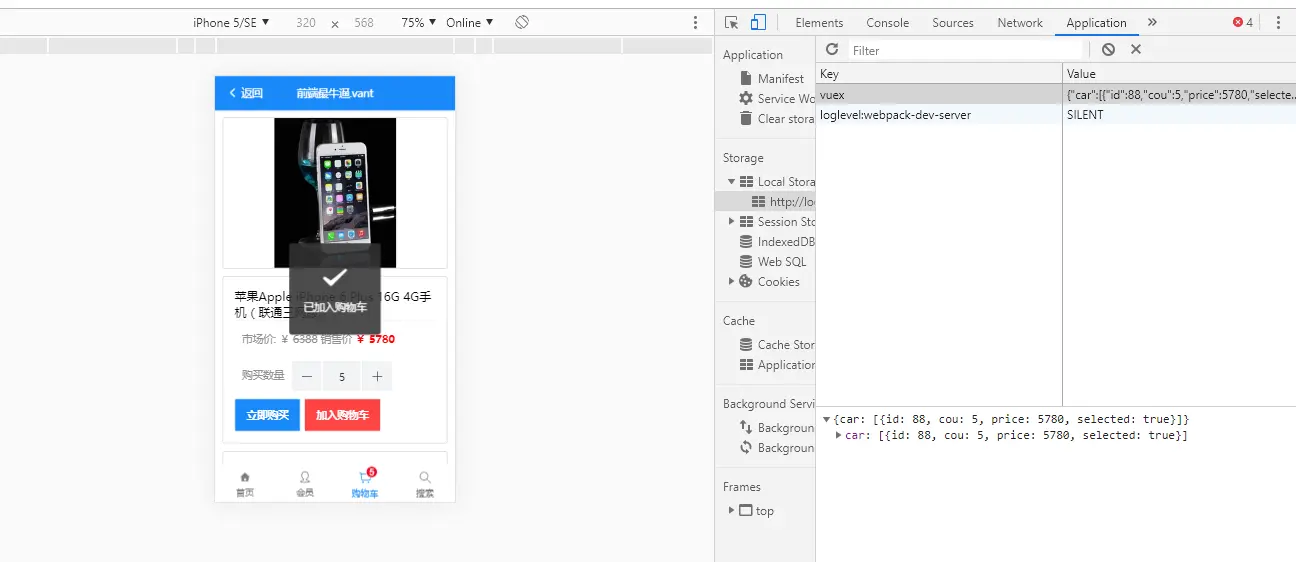Switch to the Console tab
1296x562 pixels.
point(888,22)
